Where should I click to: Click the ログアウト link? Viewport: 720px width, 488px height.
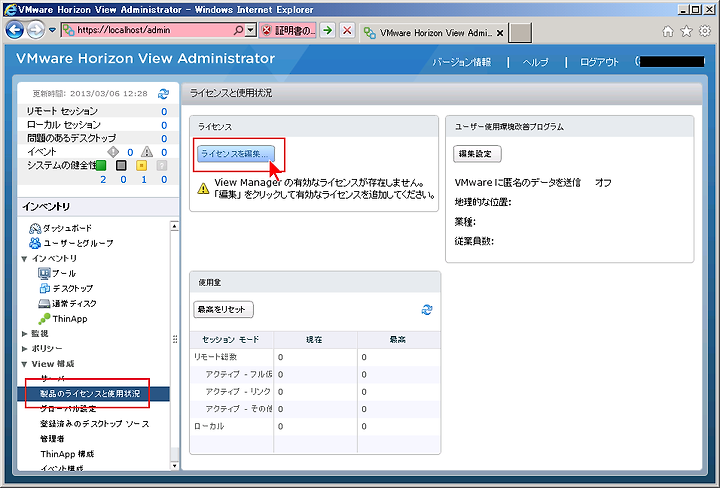(x=599, y=62)
